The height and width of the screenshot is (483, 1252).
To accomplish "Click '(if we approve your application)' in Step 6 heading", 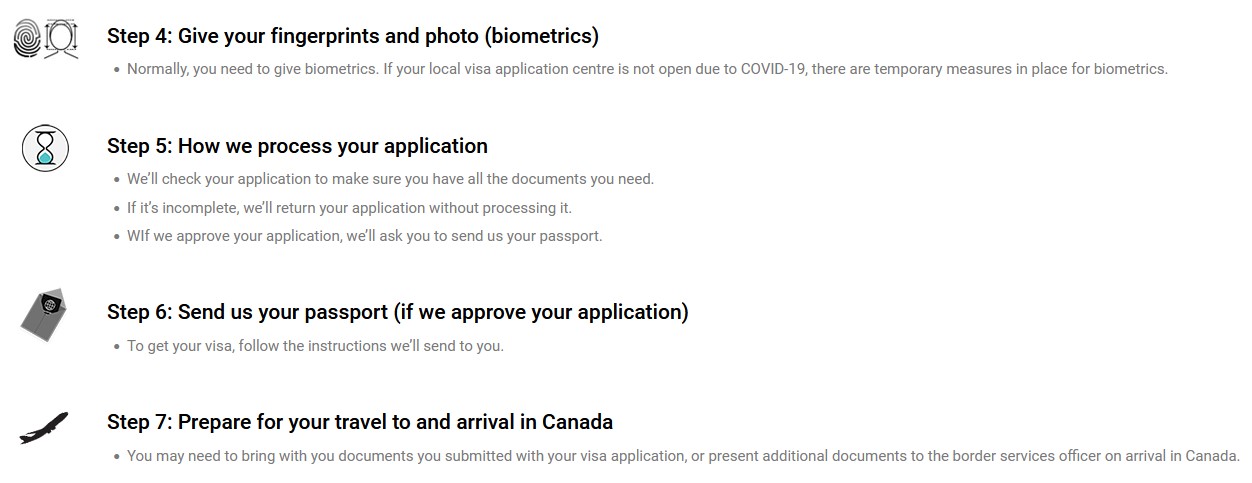I will (541, 311).
